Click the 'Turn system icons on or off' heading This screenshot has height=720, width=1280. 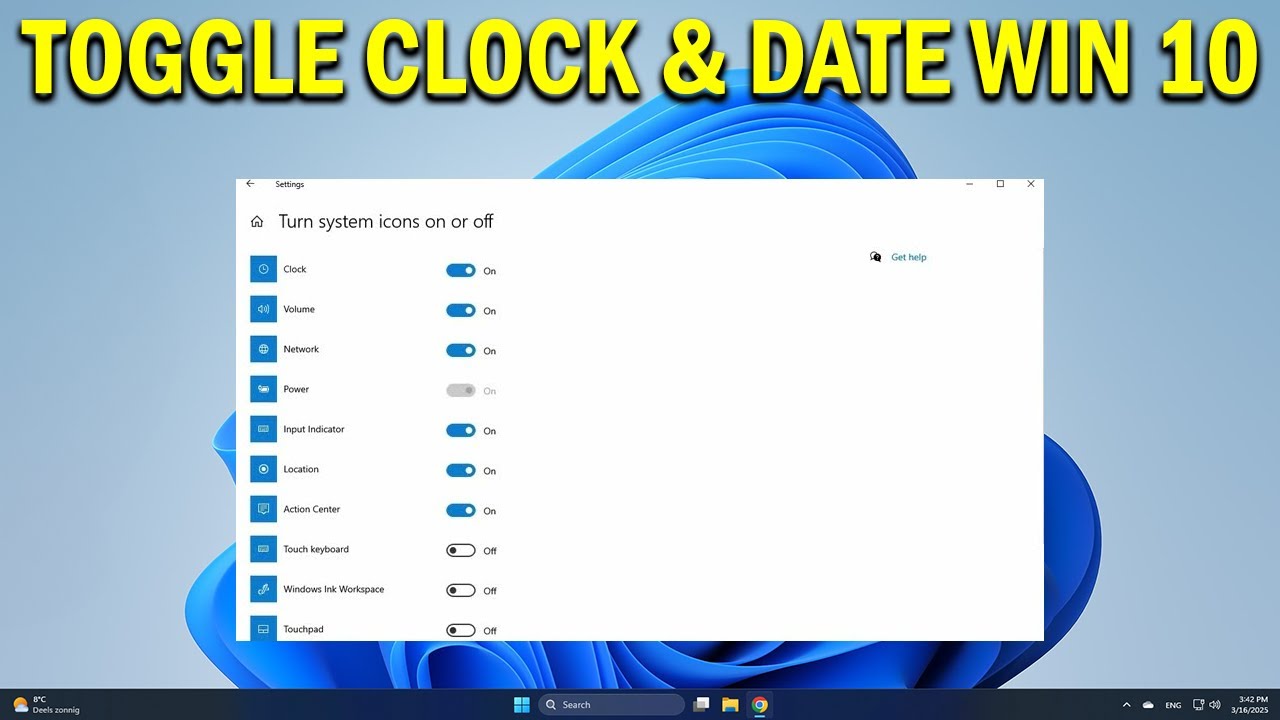point(386,221)
